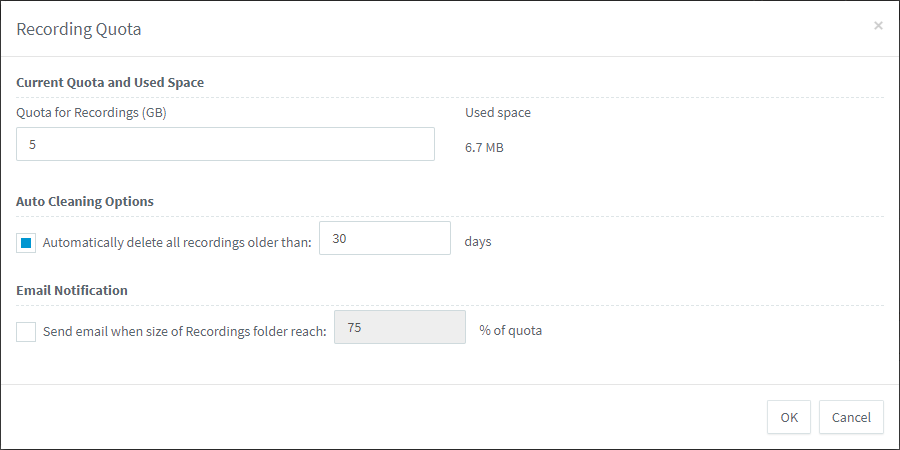Click the Email Notification section heading
The height and width of the screenshot is (450, 900).
coord(72,290)
